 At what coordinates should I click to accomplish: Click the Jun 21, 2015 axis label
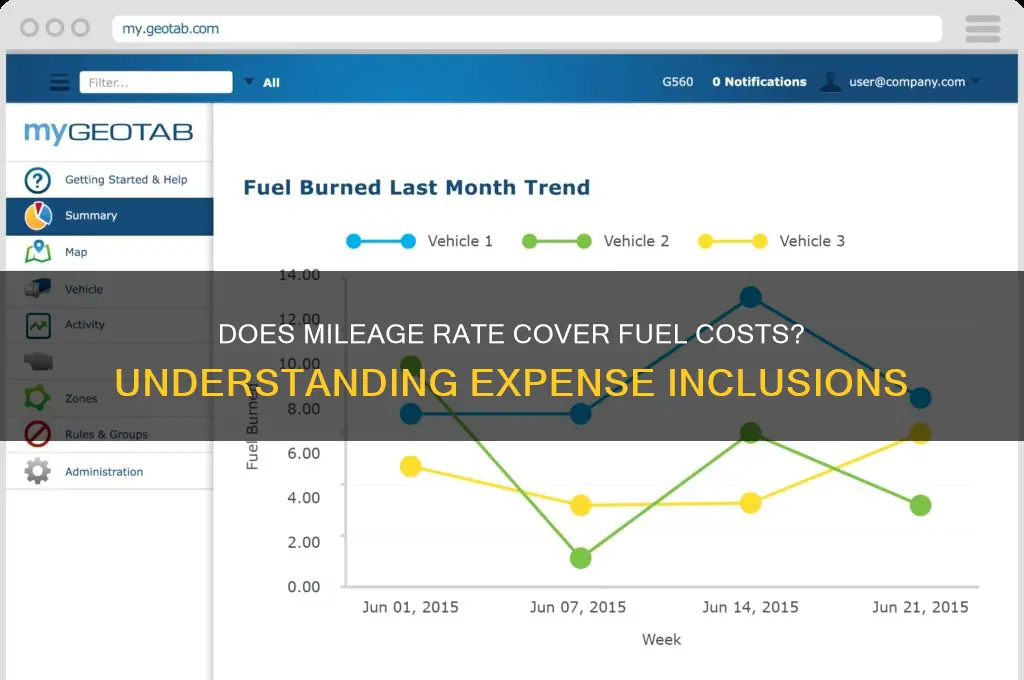[920, 607]
